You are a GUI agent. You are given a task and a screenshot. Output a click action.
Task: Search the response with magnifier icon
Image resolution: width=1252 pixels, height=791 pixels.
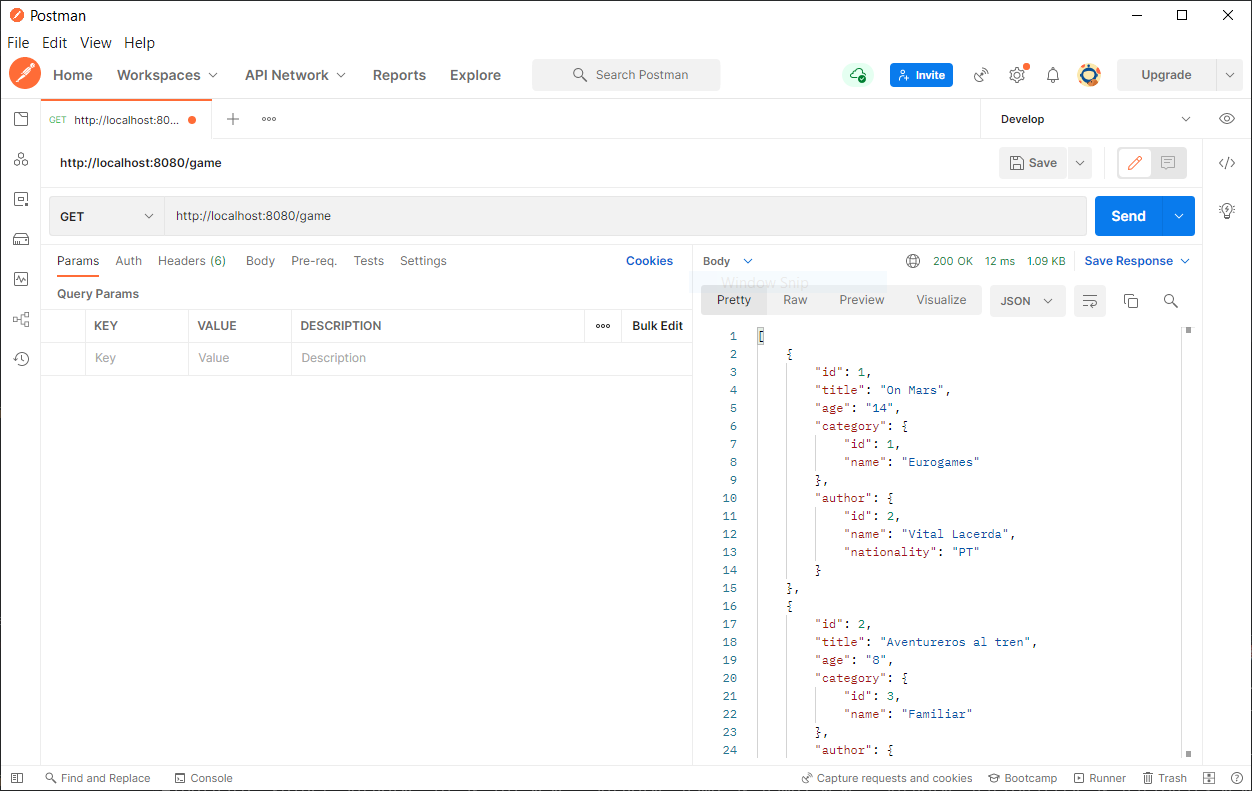coord(1170,301)
